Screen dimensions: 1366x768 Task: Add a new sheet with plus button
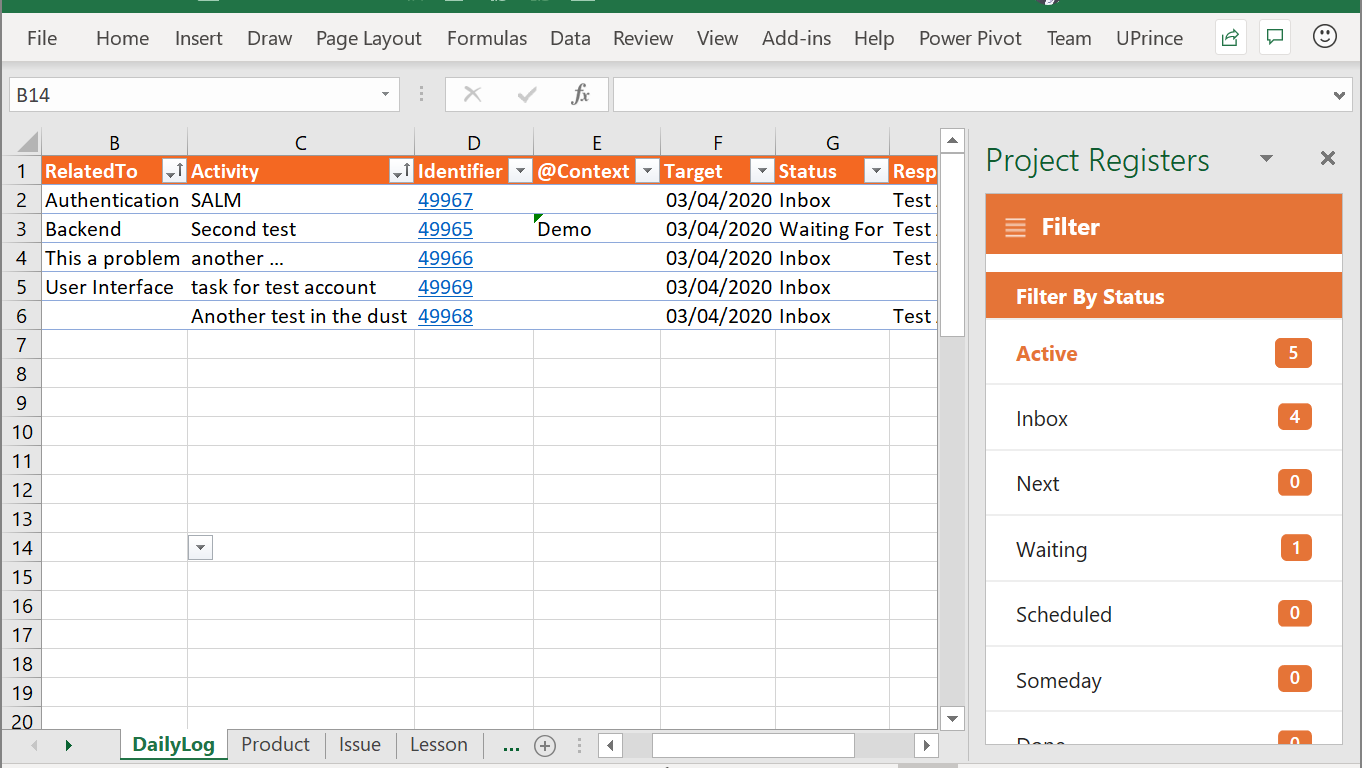[x=545, y=745]
